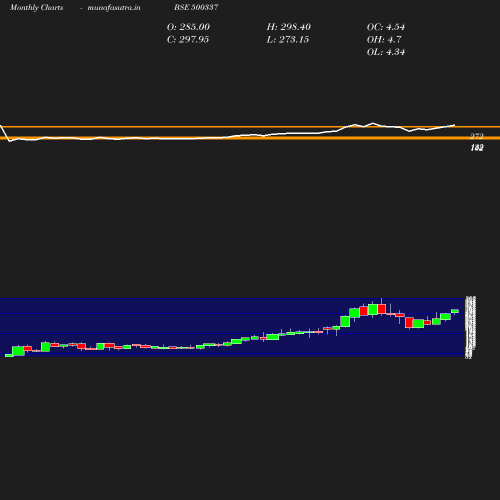Click the 'BSE 500337' symbol label
500x500 pixels.
tap(196, 7)
